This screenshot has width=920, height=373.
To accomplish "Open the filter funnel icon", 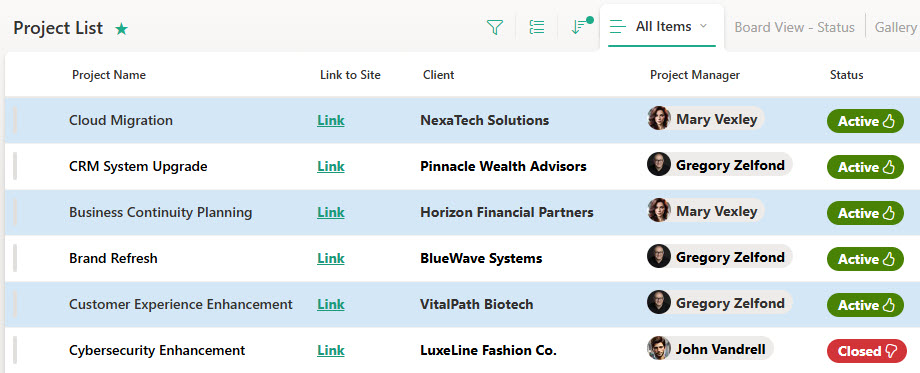I will [x=495, y=27].
